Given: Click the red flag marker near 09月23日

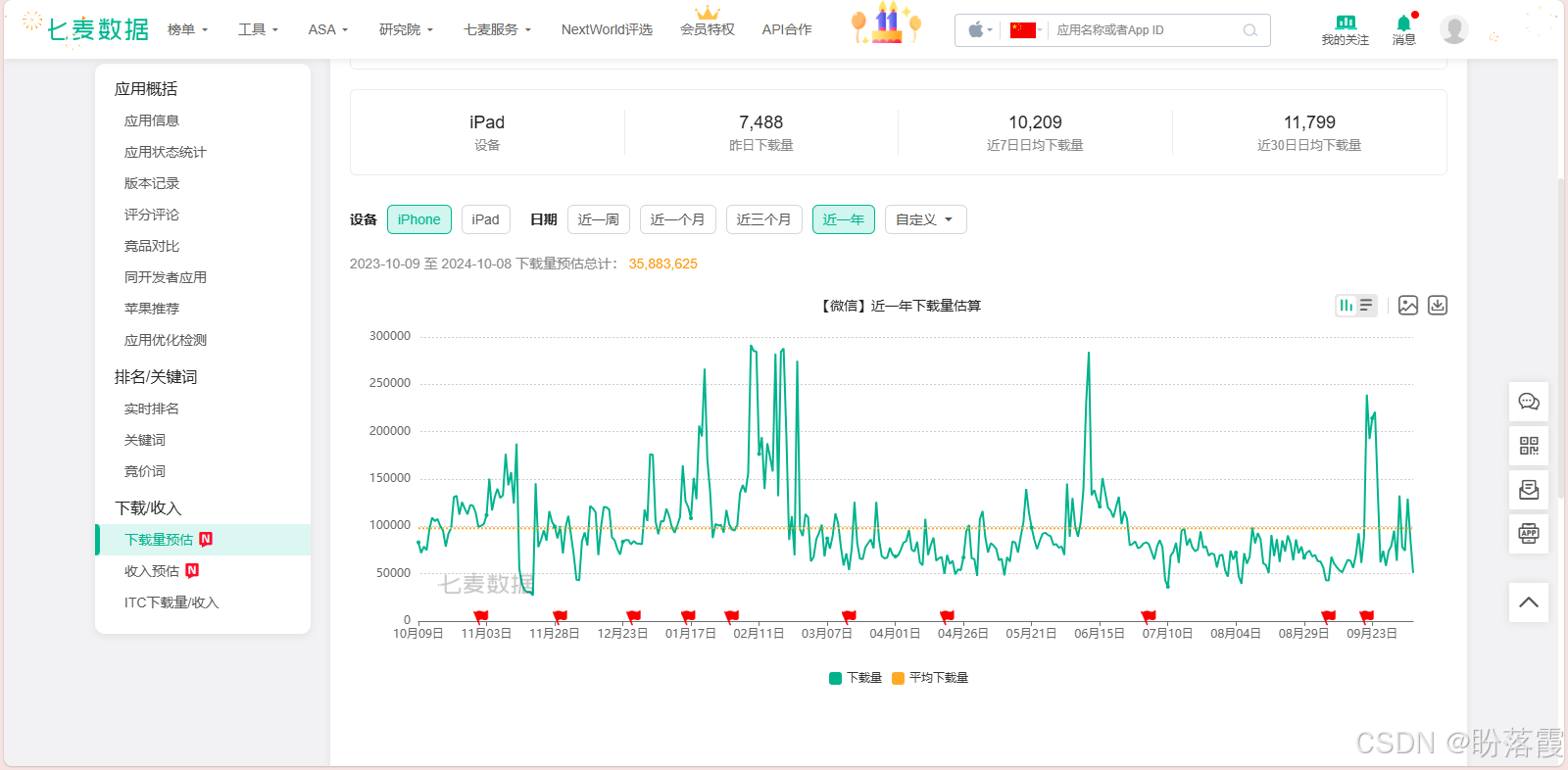Looking at the screenshot, I should coord(1367,616).
